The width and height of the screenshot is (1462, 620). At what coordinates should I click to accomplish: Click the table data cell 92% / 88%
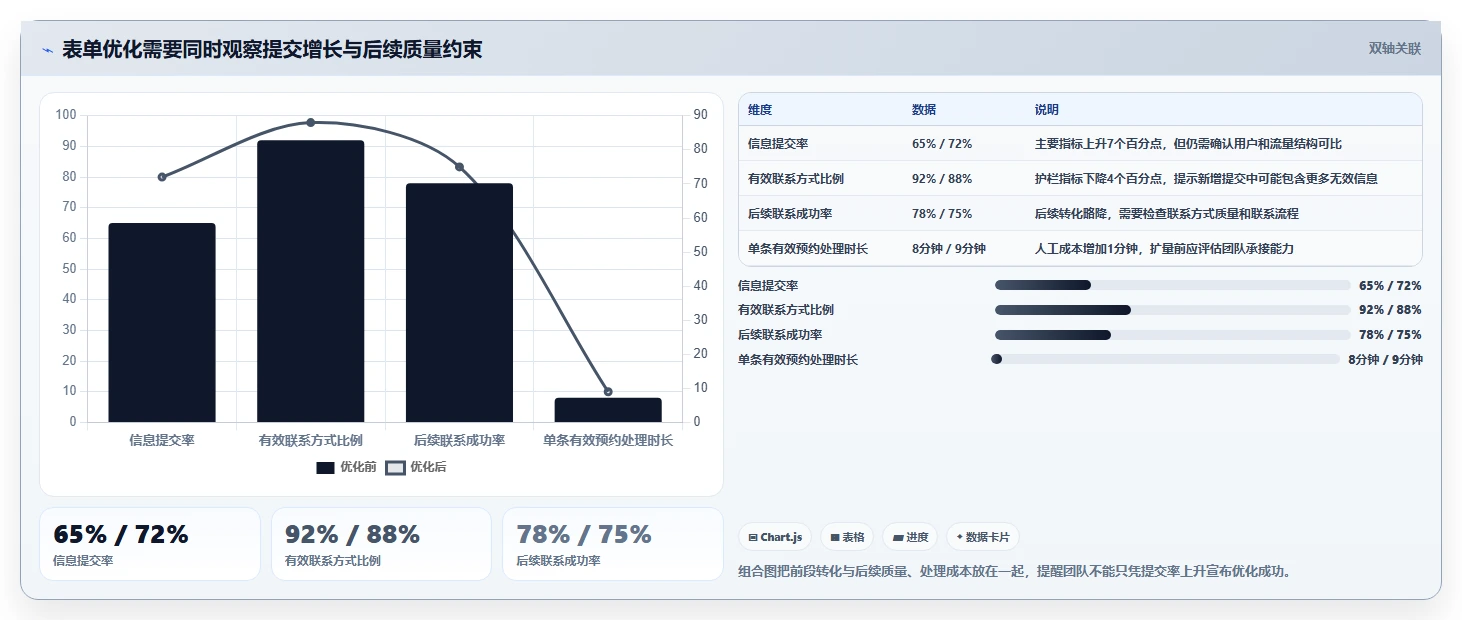click(x=942, y=179)
